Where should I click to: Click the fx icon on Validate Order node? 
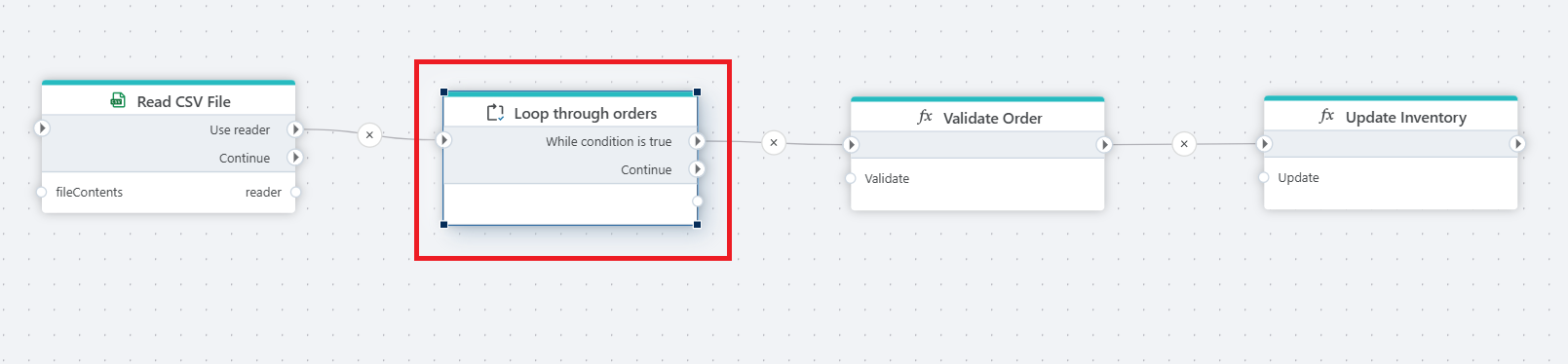(925, 117)
